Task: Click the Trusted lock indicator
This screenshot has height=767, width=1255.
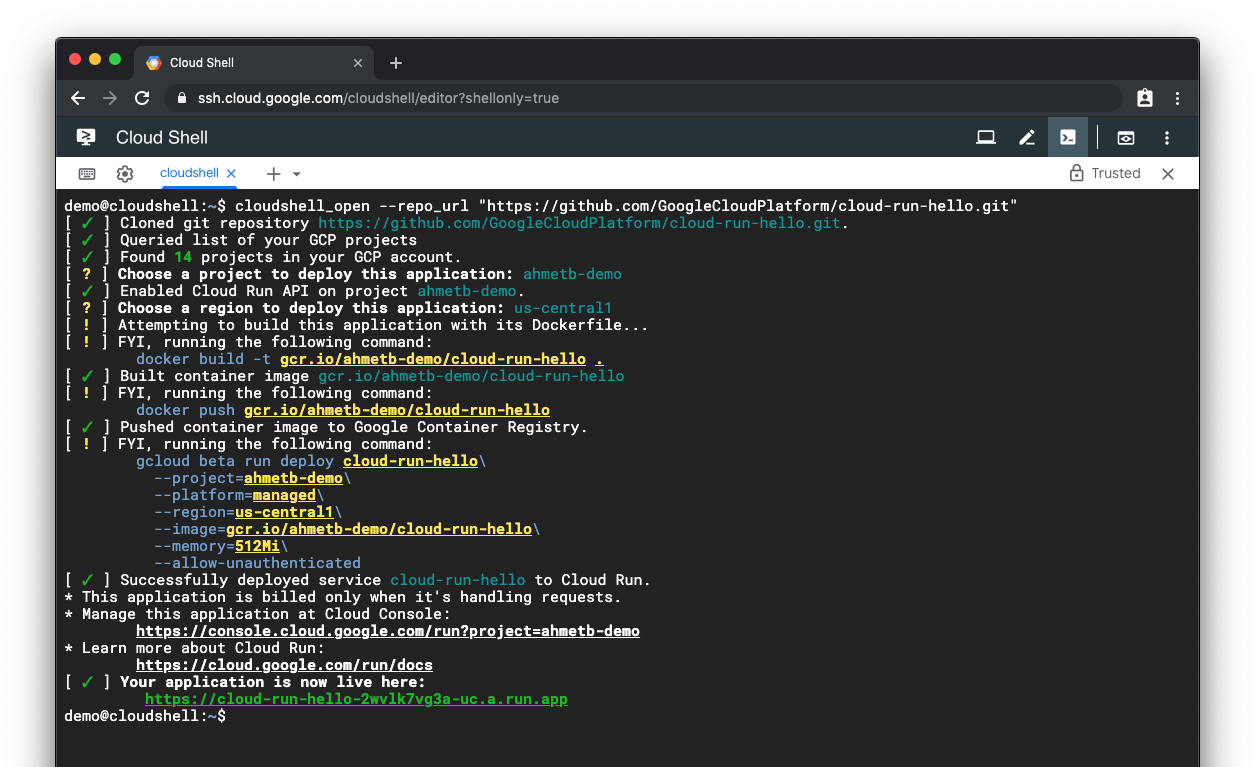Action: [x=1105, y=173]
